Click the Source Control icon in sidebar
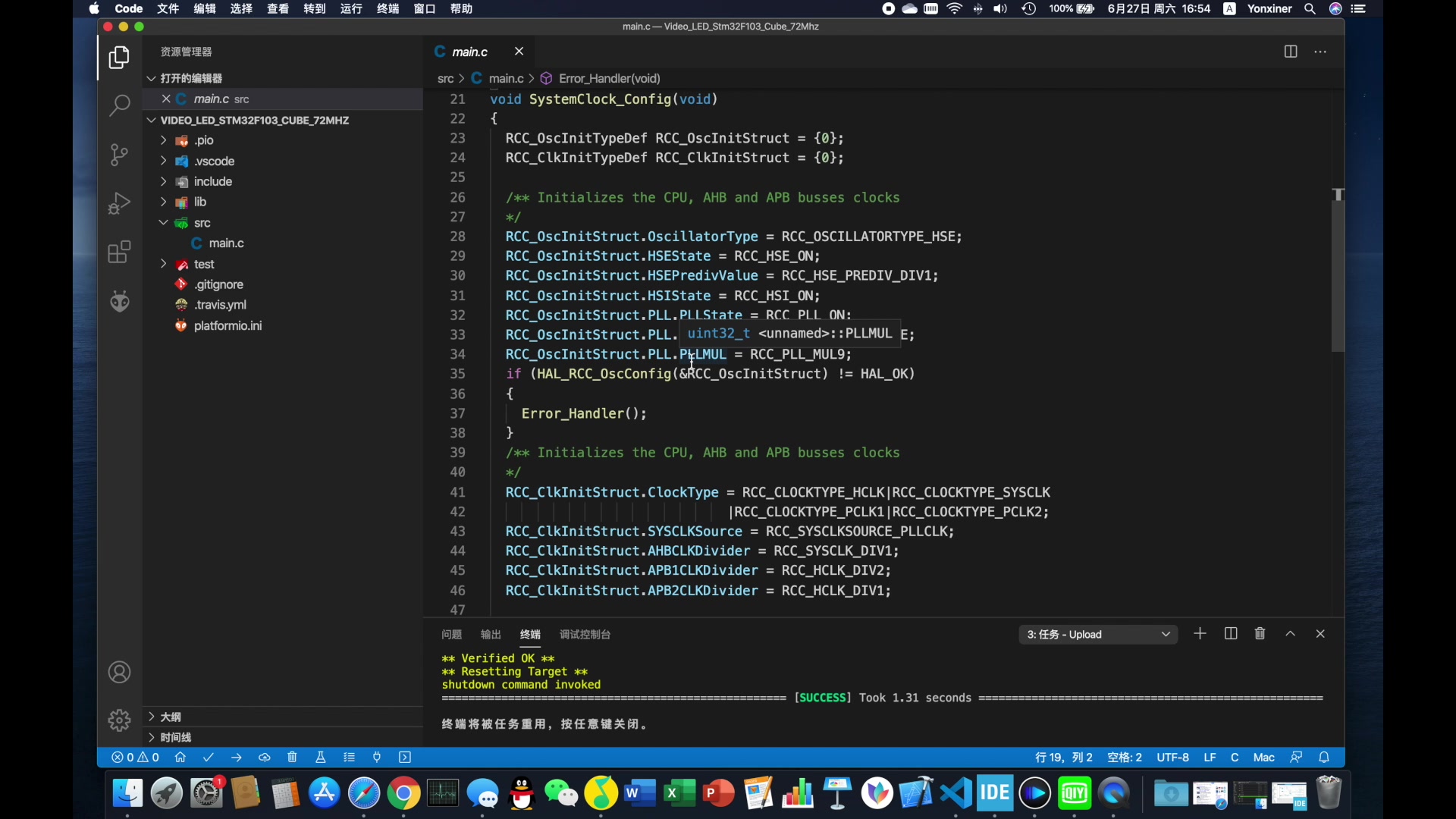 (x=119, y=155)
